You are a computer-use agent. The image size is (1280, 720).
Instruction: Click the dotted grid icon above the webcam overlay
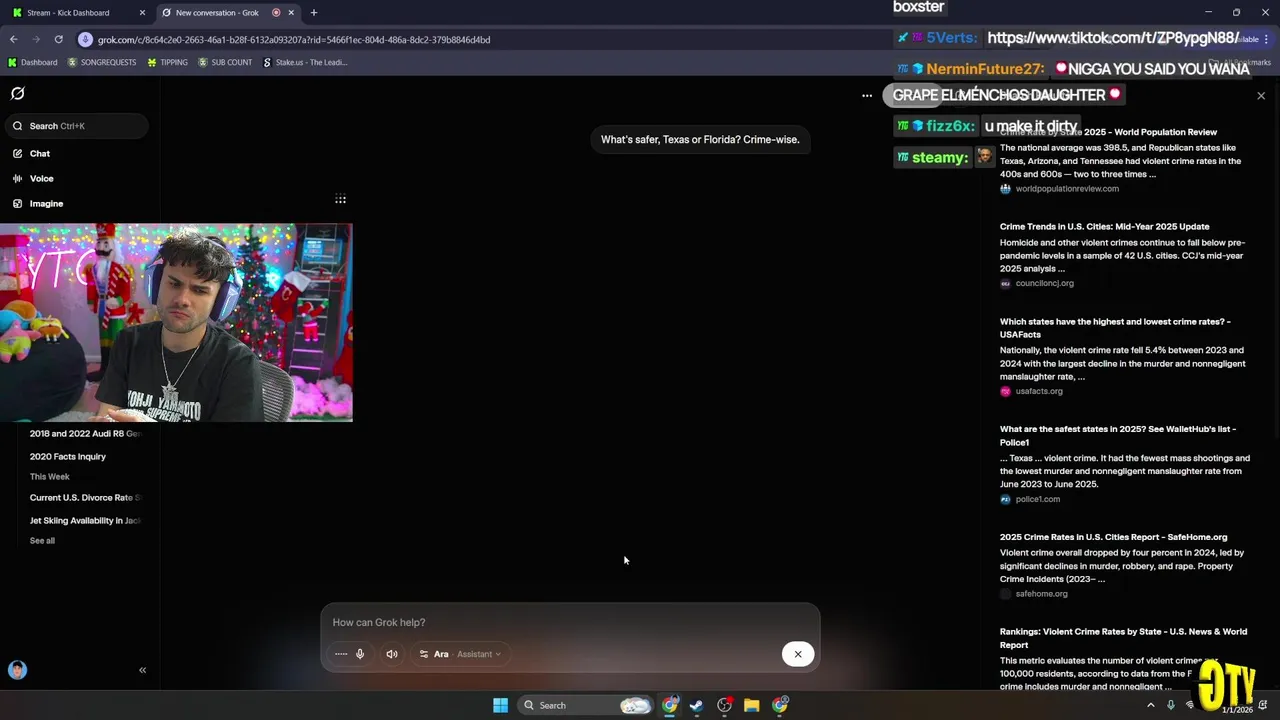tap(341, 199)
